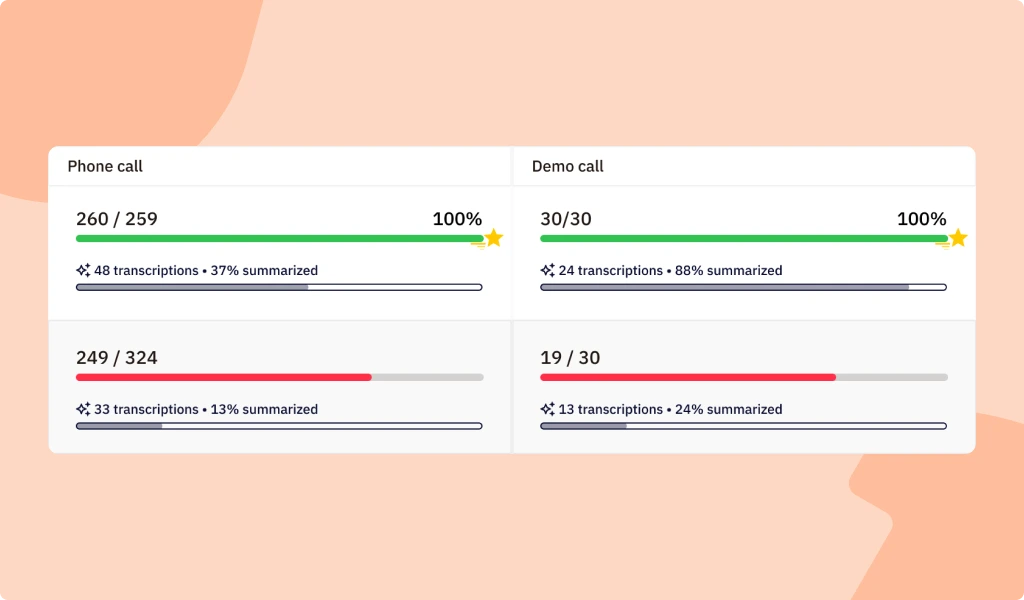Click the green 260 / 259 progress bar
The image size is (1024, 600).
tap(280, 238)
